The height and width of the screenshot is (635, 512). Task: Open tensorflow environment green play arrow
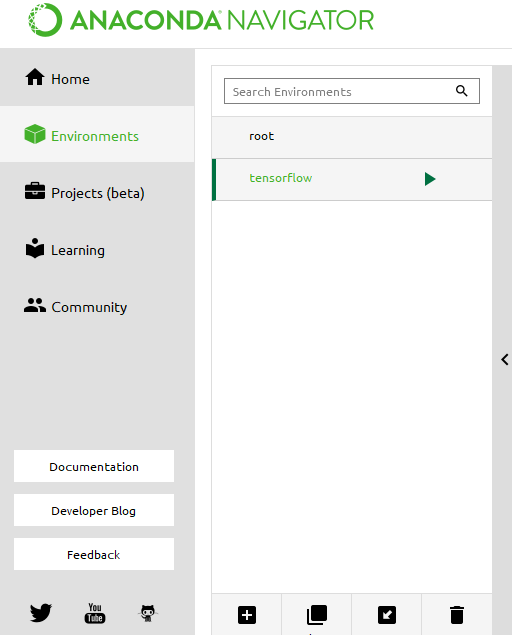tap(430, 179)
